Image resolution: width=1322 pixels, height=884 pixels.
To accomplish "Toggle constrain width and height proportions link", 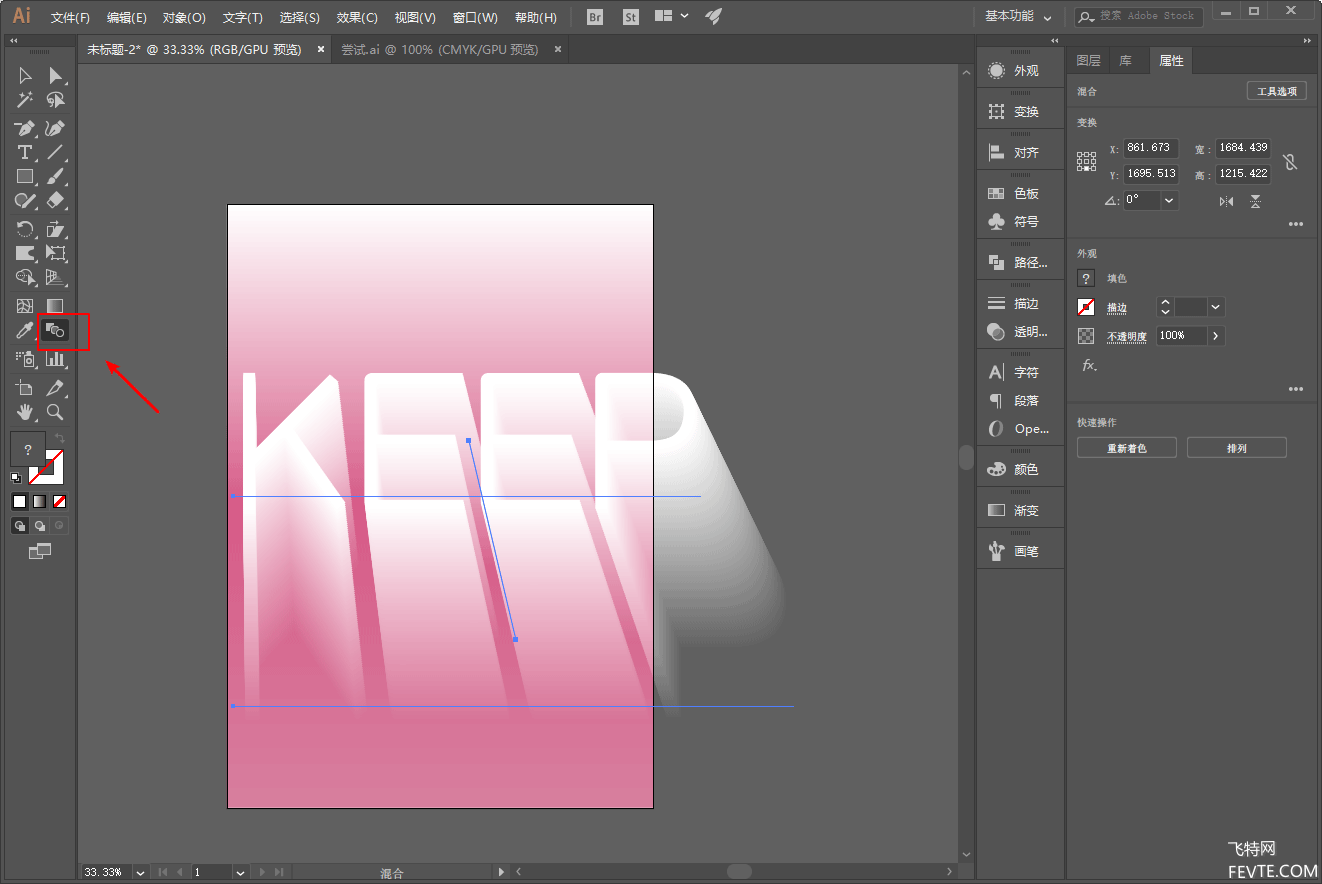I will click(1290, 161).
